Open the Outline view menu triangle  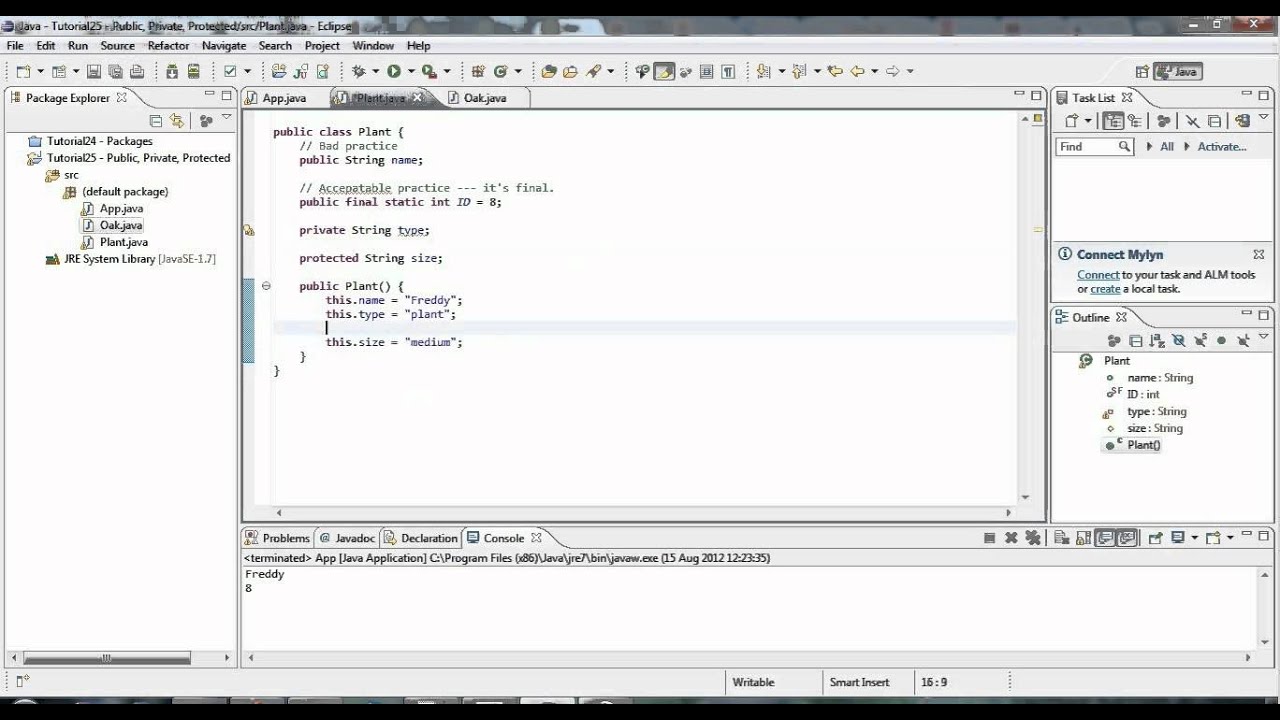[1264, 337]
